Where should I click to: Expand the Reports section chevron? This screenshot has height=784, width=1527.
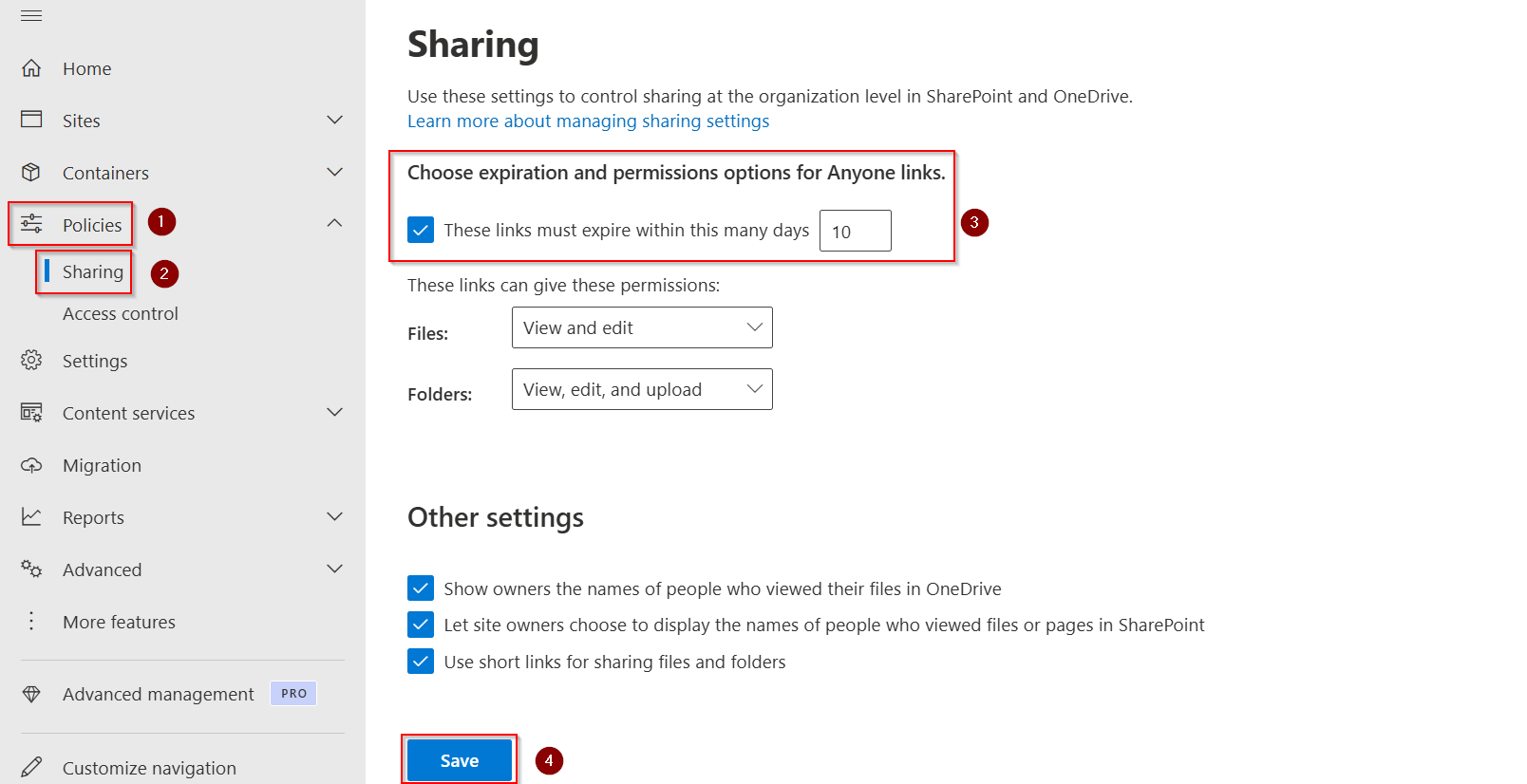(x=334, y=516)
